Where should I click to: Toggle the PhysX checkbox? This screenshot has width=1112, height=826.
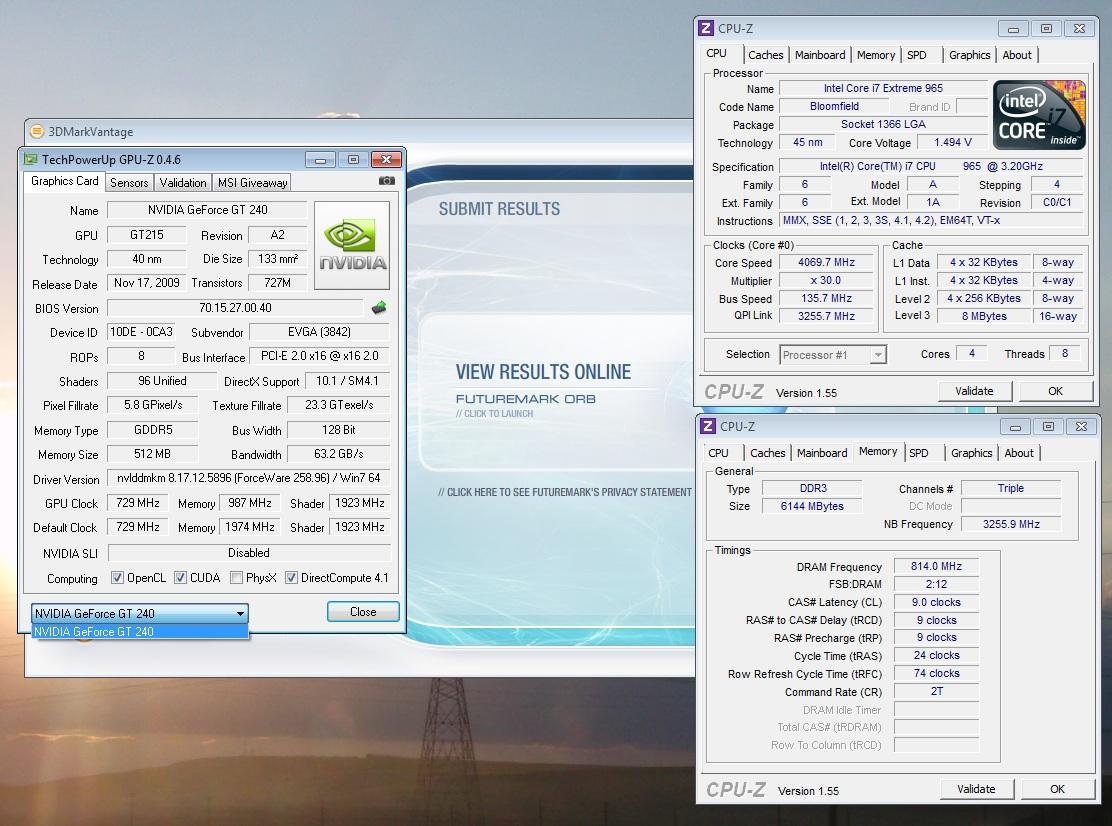pos(236,578)
